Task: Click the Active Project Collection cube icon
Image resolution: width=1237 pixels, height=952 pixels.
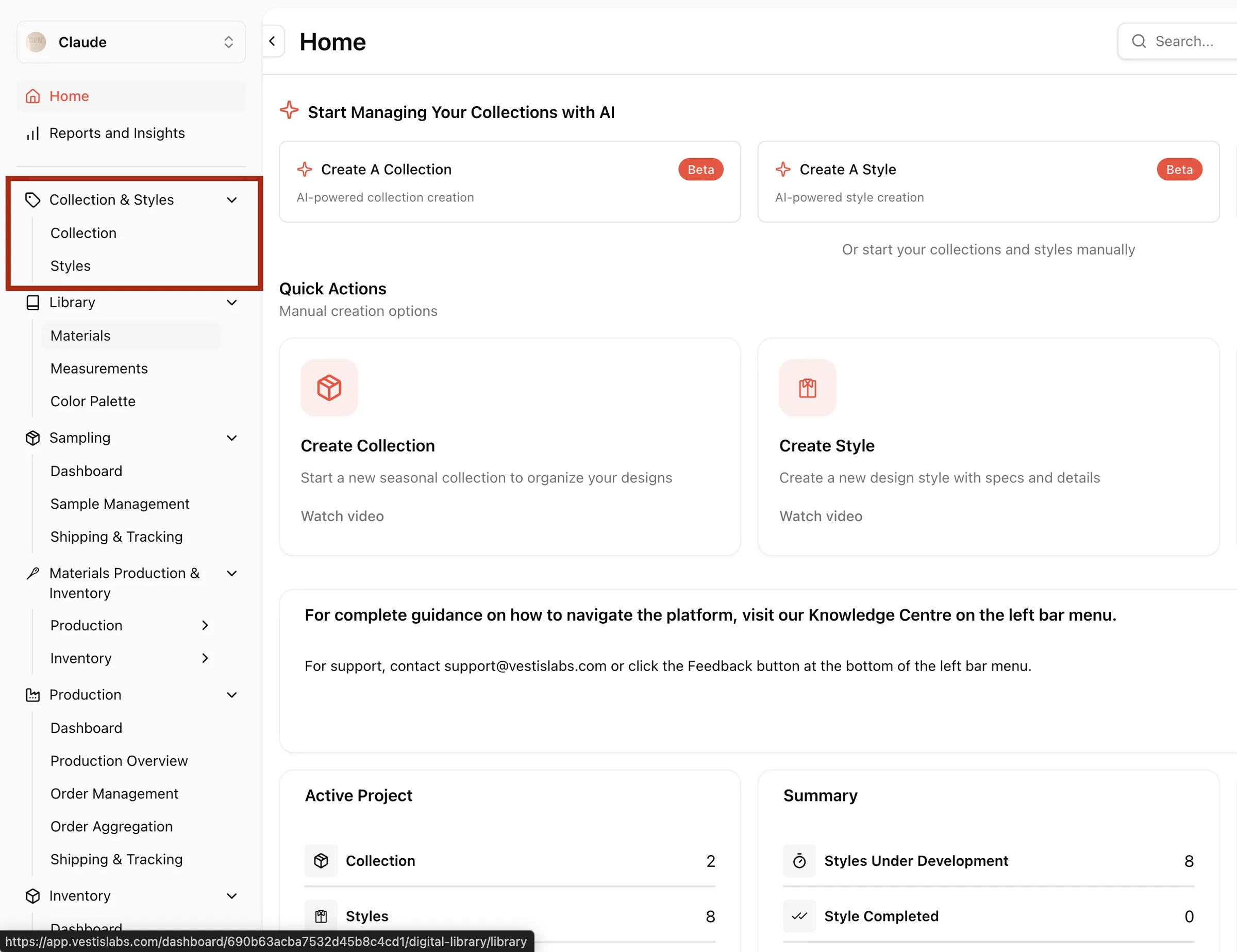Action: 321,861
